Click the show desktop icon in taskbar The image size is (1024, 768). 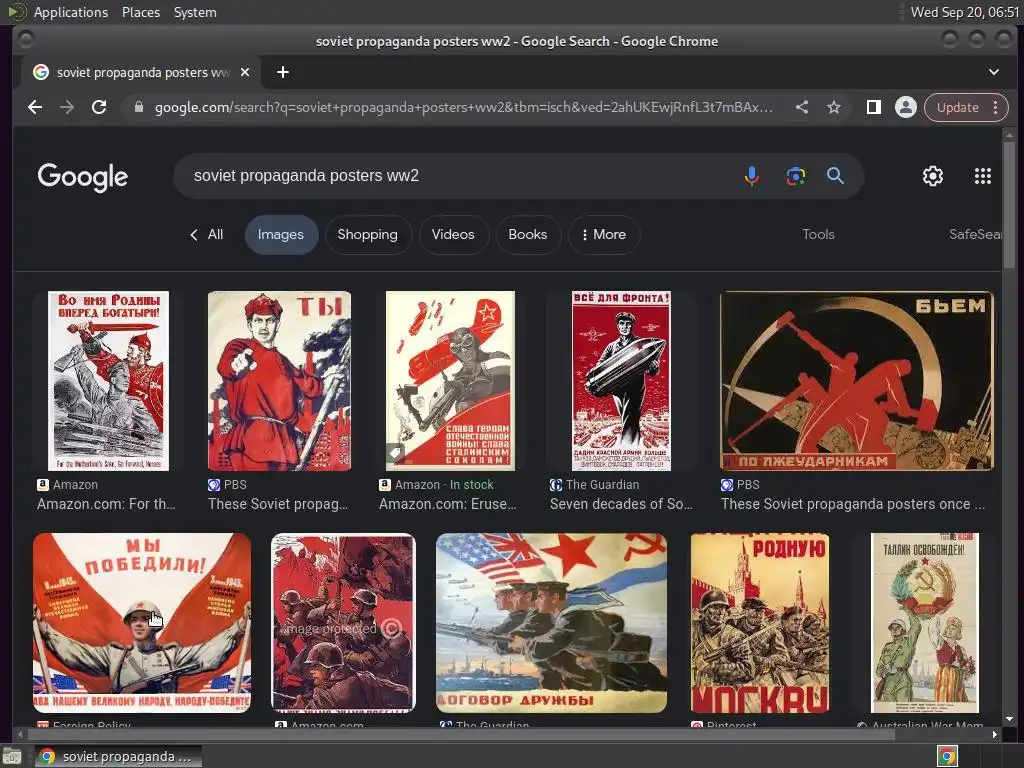(x=12, y=757)
